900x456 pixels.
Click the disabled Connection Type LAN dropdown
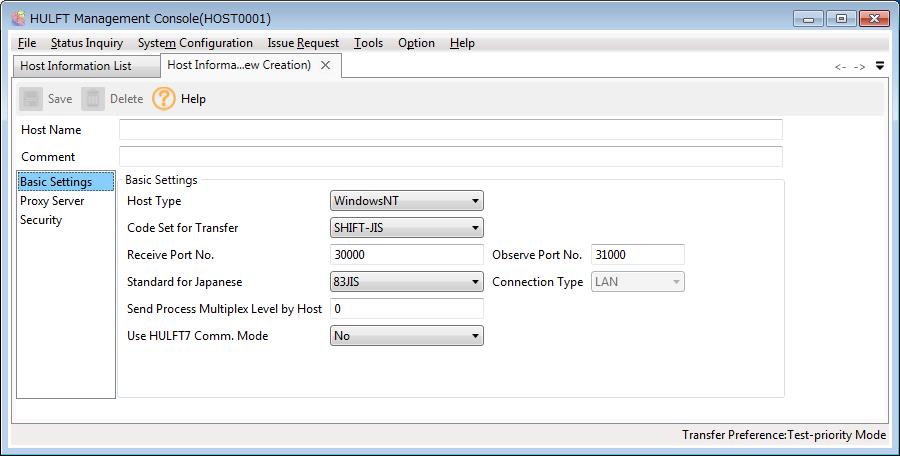[638, 282]
